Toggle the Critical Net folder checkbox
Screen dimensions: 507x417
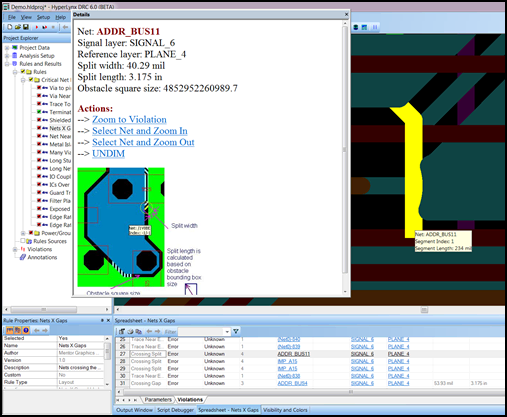pyautogui.click(x=31, y=80)
